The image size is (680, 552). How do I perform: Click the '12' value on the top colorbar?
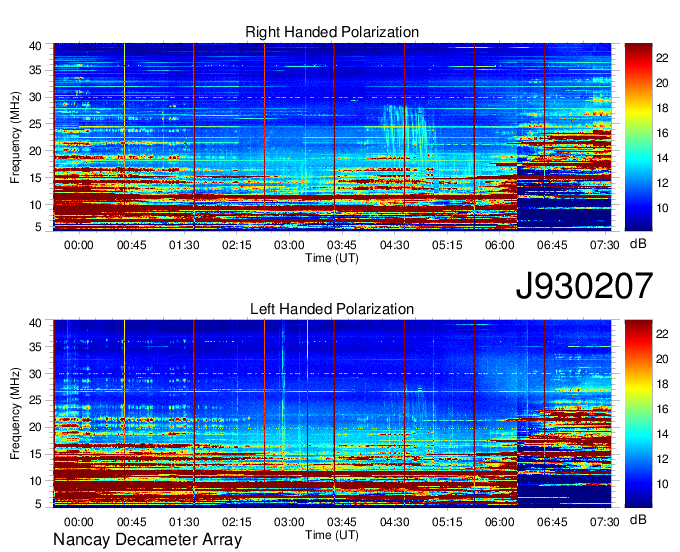point(662,183)
